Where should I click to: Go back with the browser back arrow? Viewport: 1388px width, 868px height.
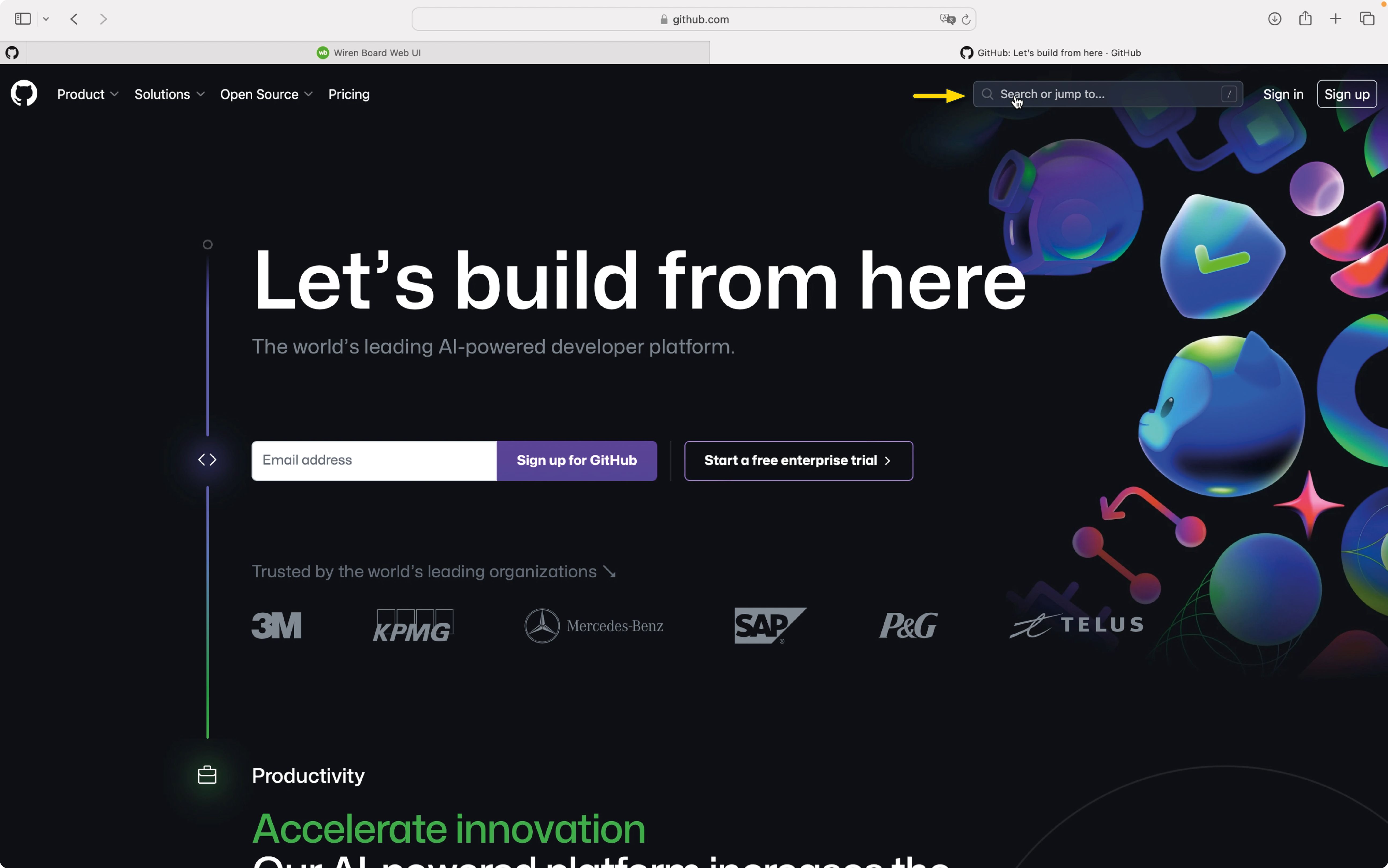(74, 19)
